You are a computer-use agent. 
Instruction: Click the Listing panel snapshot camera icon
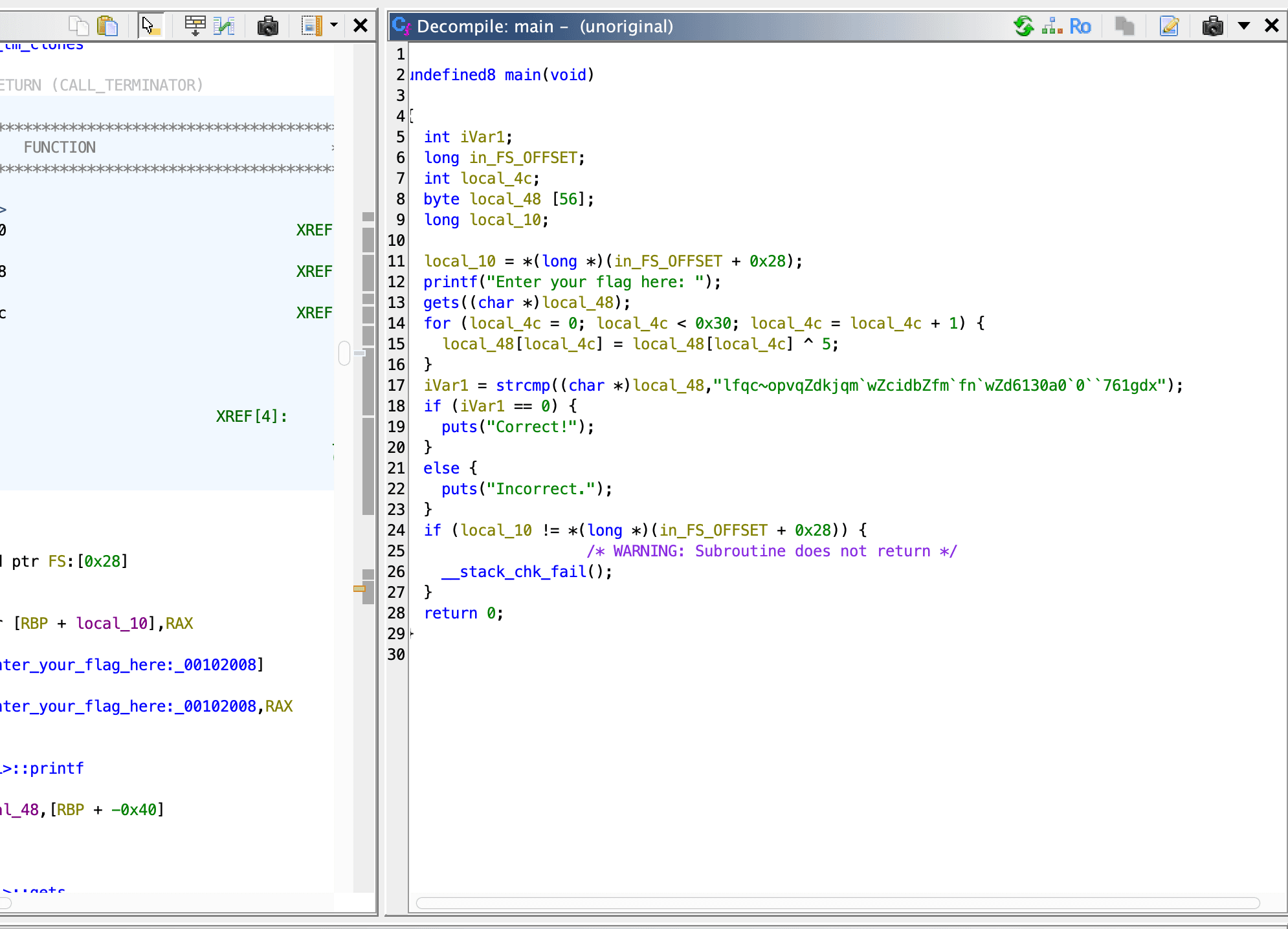coord(267,26)
